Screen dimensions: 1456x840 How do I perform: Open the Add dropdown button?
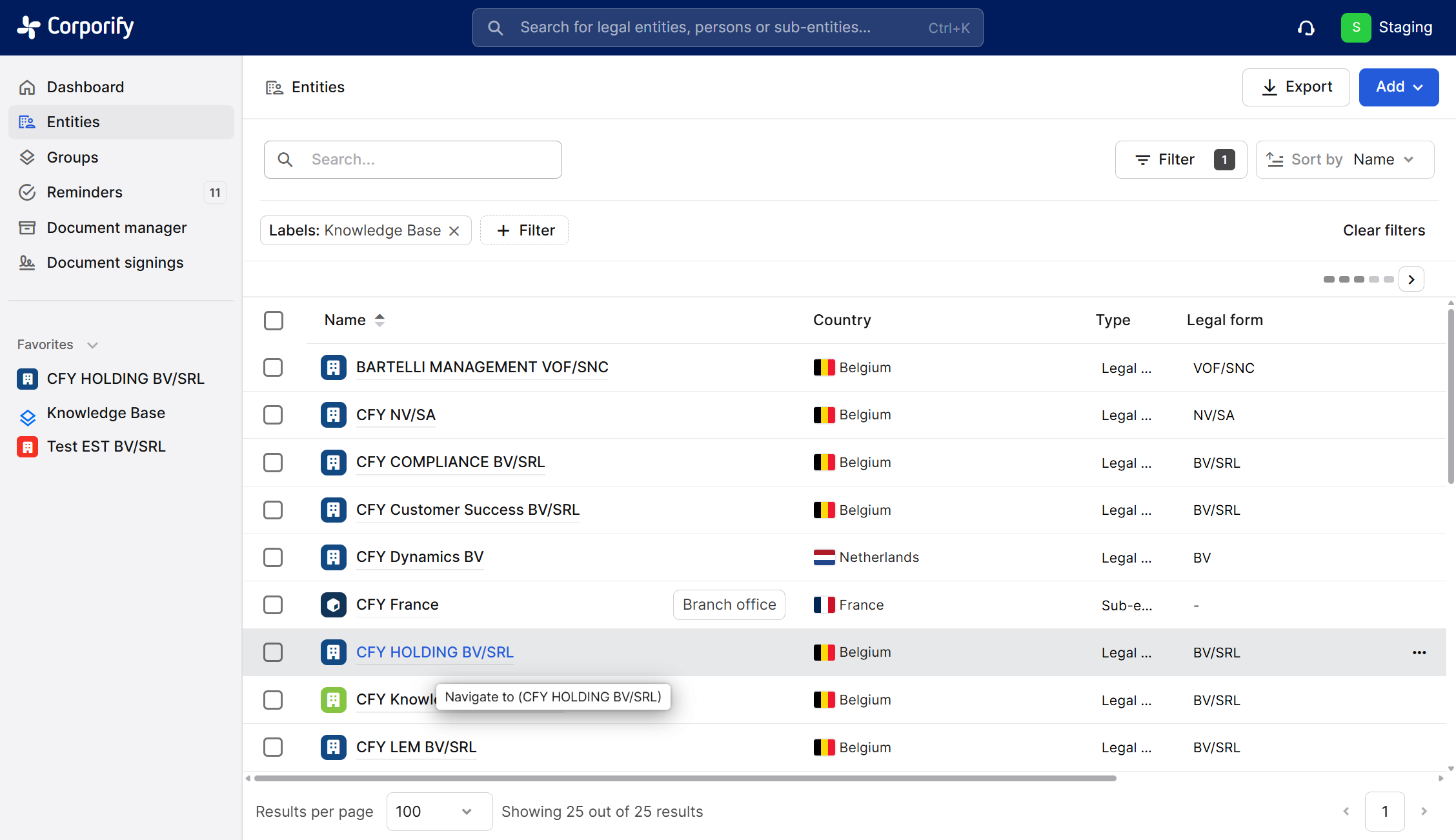[1398, 87]
